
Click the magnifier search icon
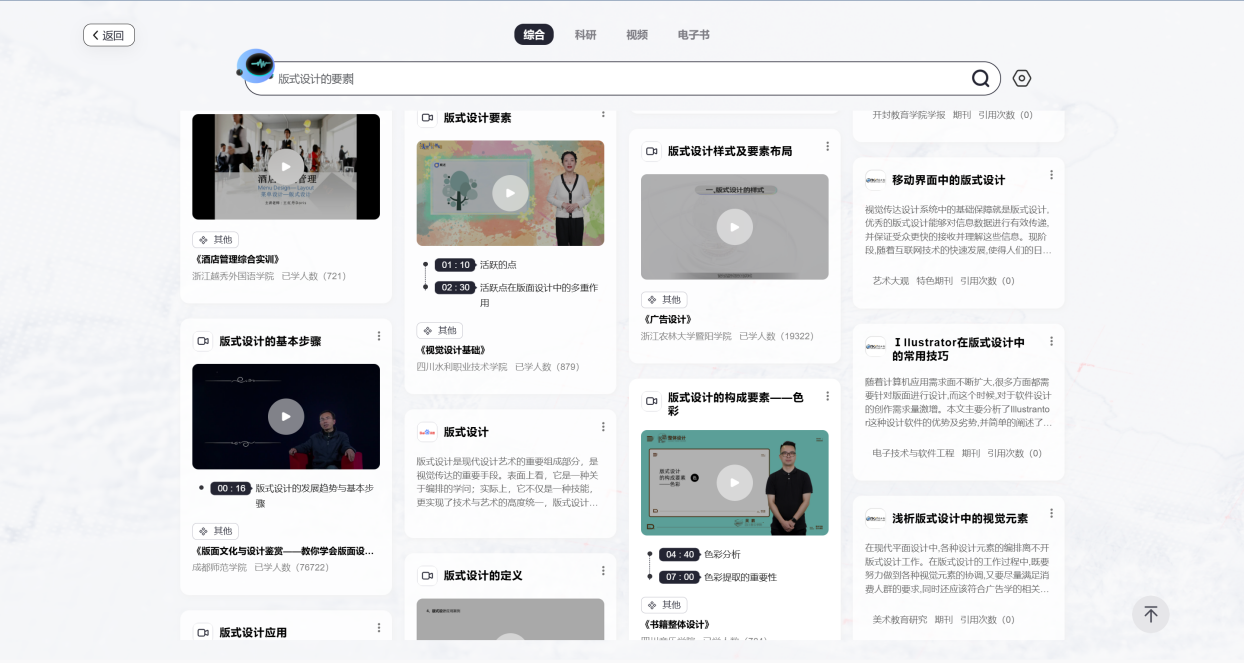pyautogui.click(x=981, y=78)
